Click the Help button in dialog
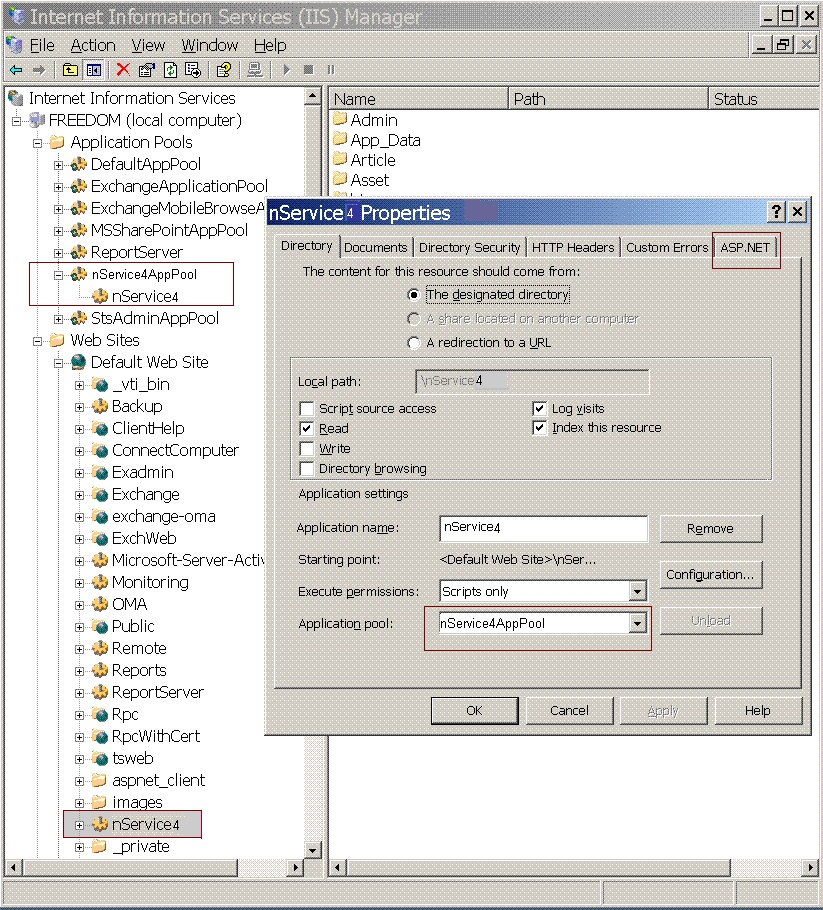Viewport: 823px width, 910px height. tap(757, 710)
